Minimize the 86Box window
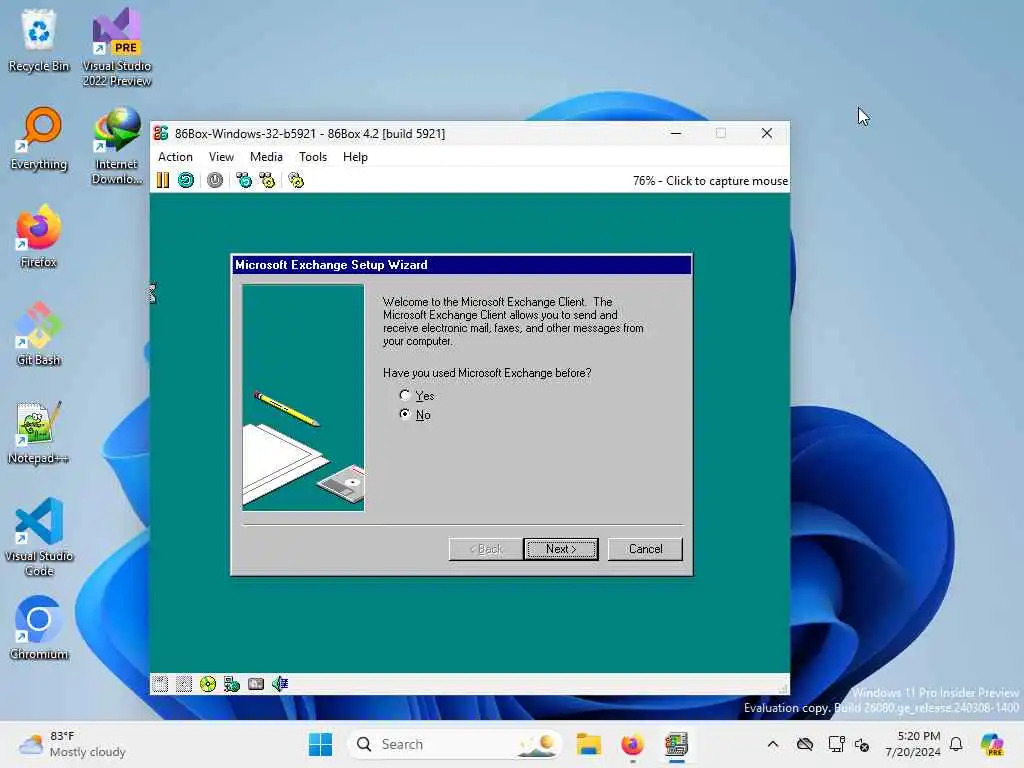 [x=676, y=133]
